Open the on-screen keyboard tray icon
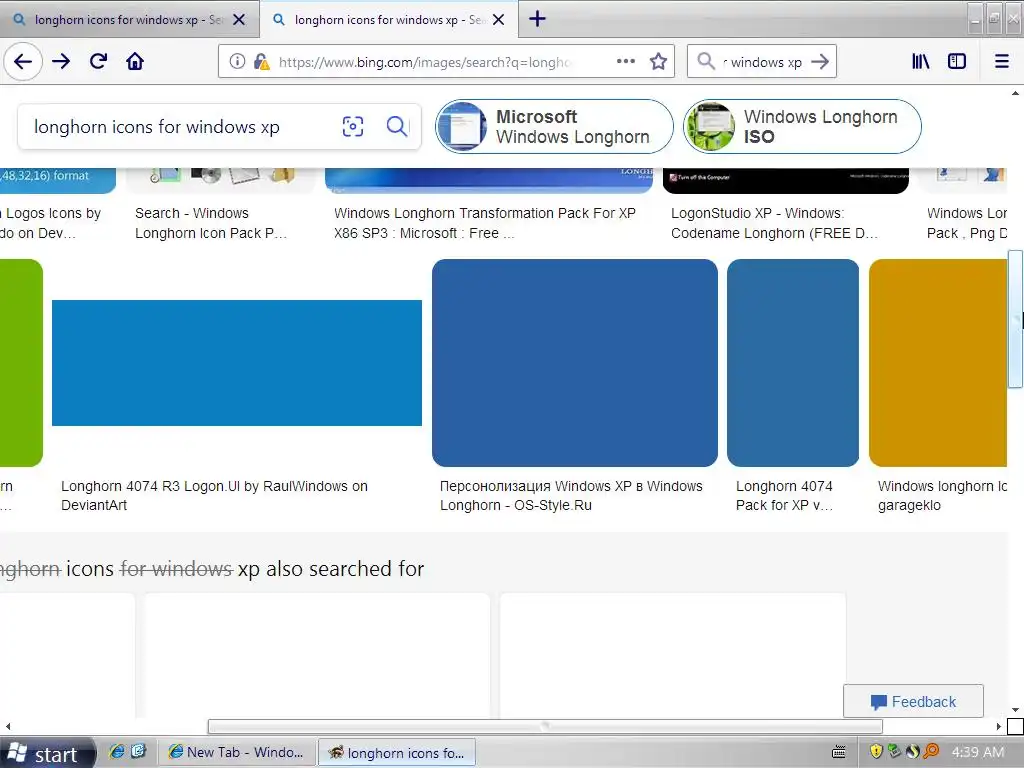The width and height of the screenshot is (1024, 768). (x=839, y=752)
